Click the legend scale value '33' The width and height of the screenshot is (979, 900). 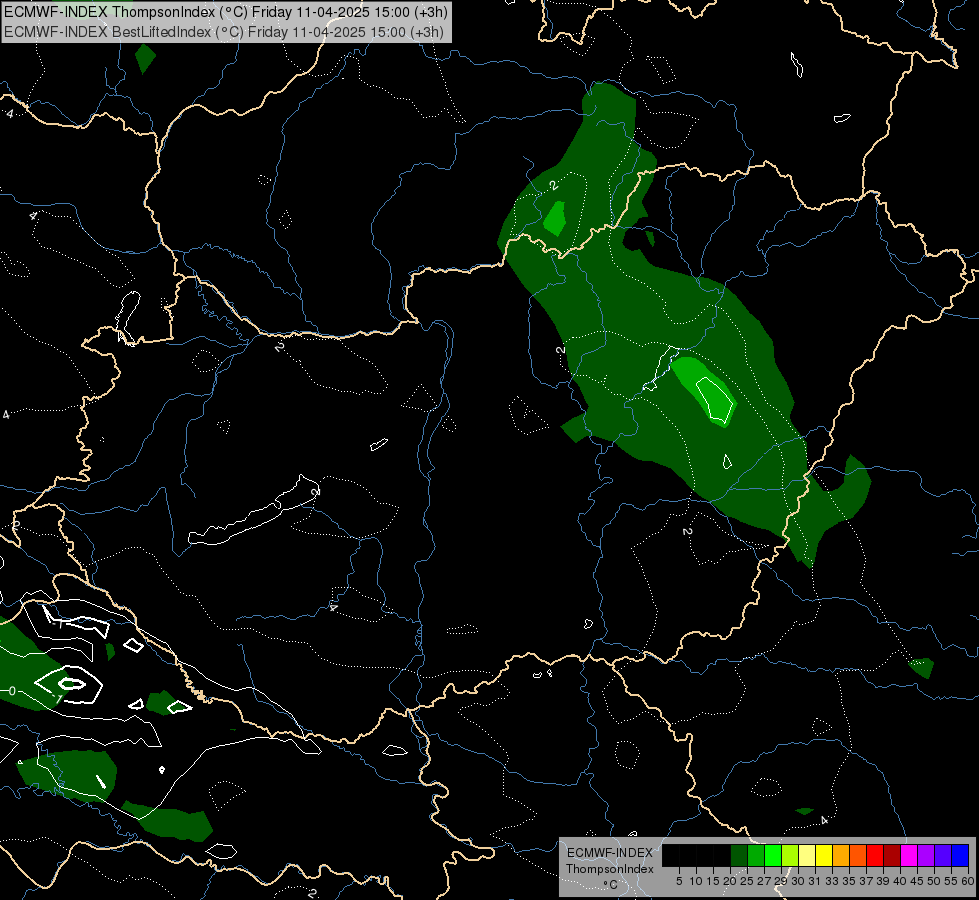[832, 881]
